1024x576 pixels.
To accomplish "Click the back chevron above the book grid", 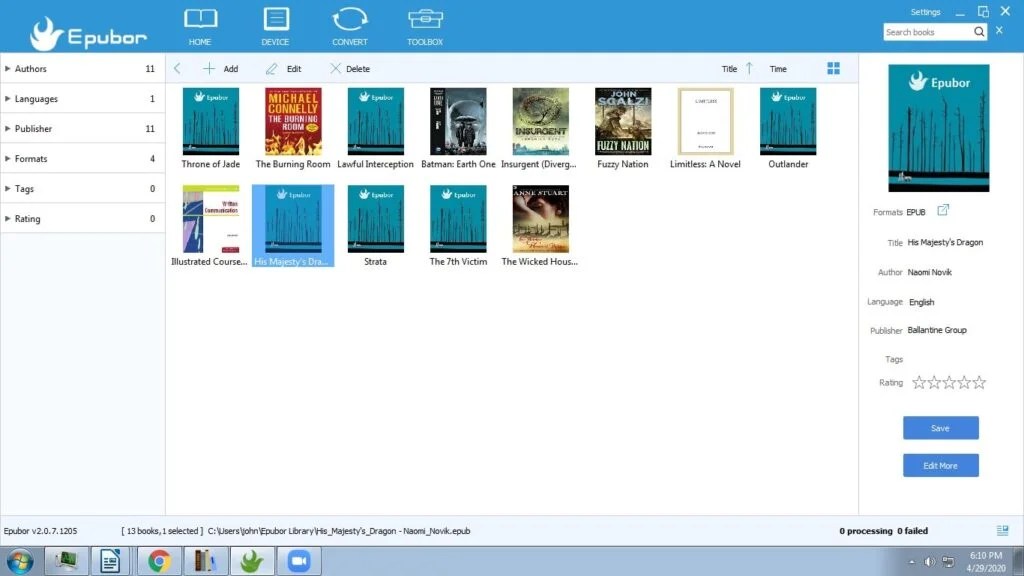I will (177, 68).
